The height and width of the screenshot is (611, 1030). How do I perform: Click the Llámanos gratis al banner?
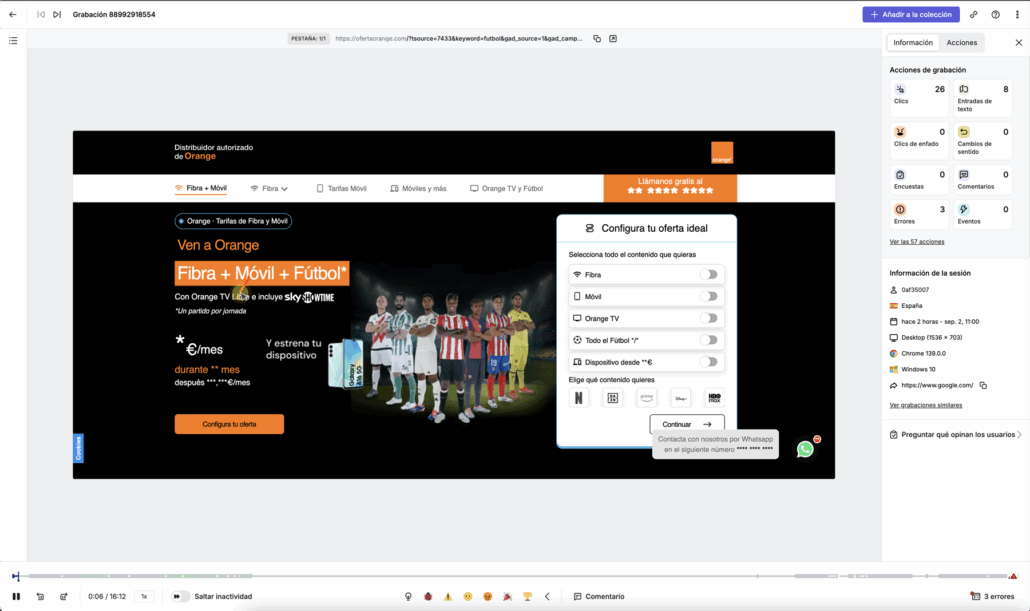(x=670, y=187)
